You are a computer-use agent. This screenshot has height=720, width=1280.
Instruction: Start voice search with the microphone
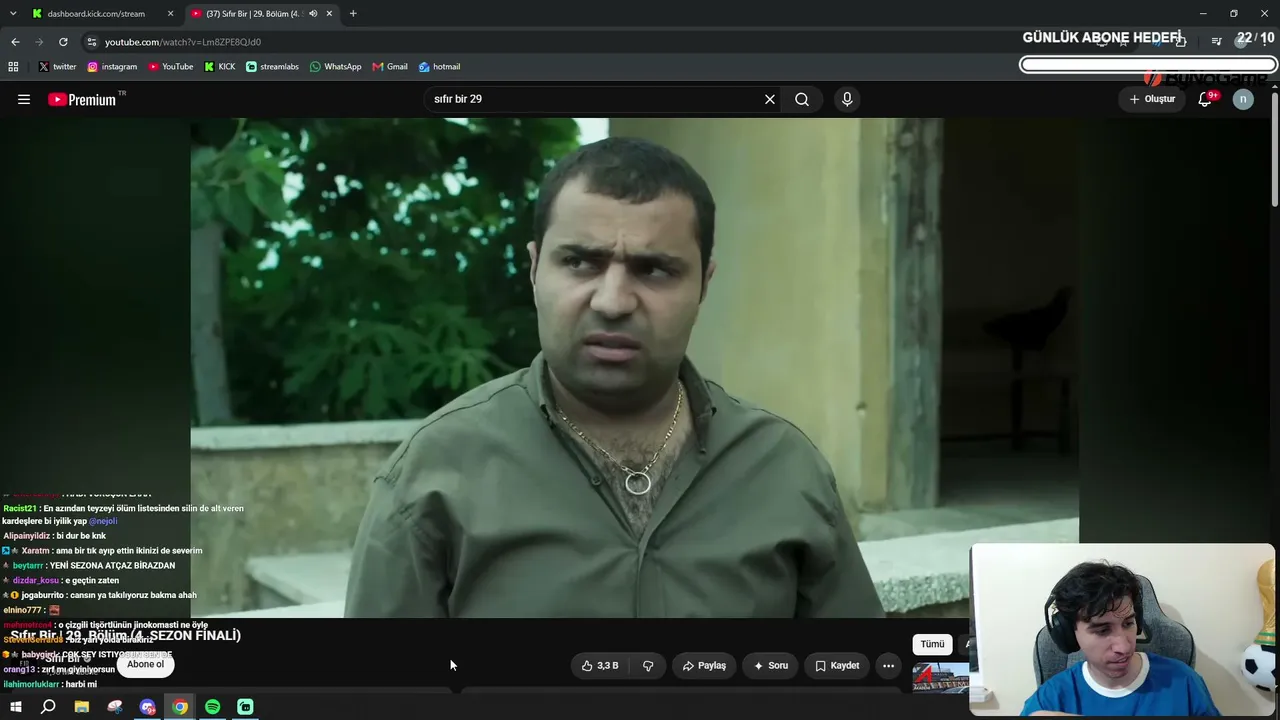click(x=847, y=99)
